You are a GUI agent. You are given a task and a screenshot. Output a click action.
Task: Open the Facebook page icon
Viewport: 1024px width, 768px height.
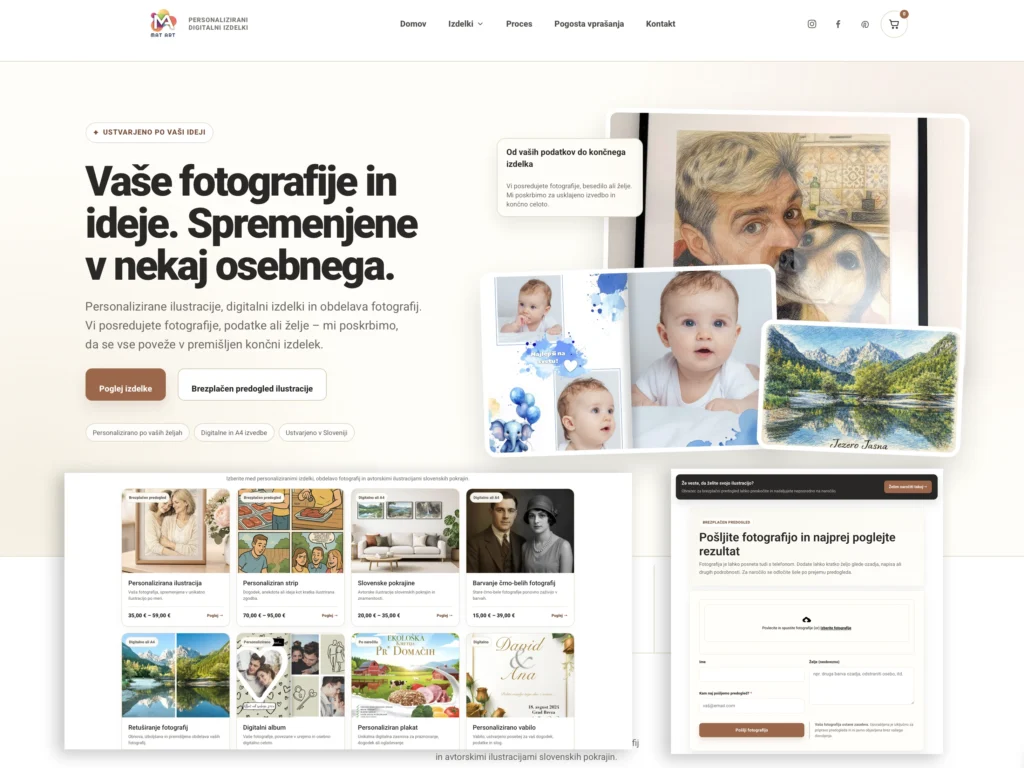[838, 24]
